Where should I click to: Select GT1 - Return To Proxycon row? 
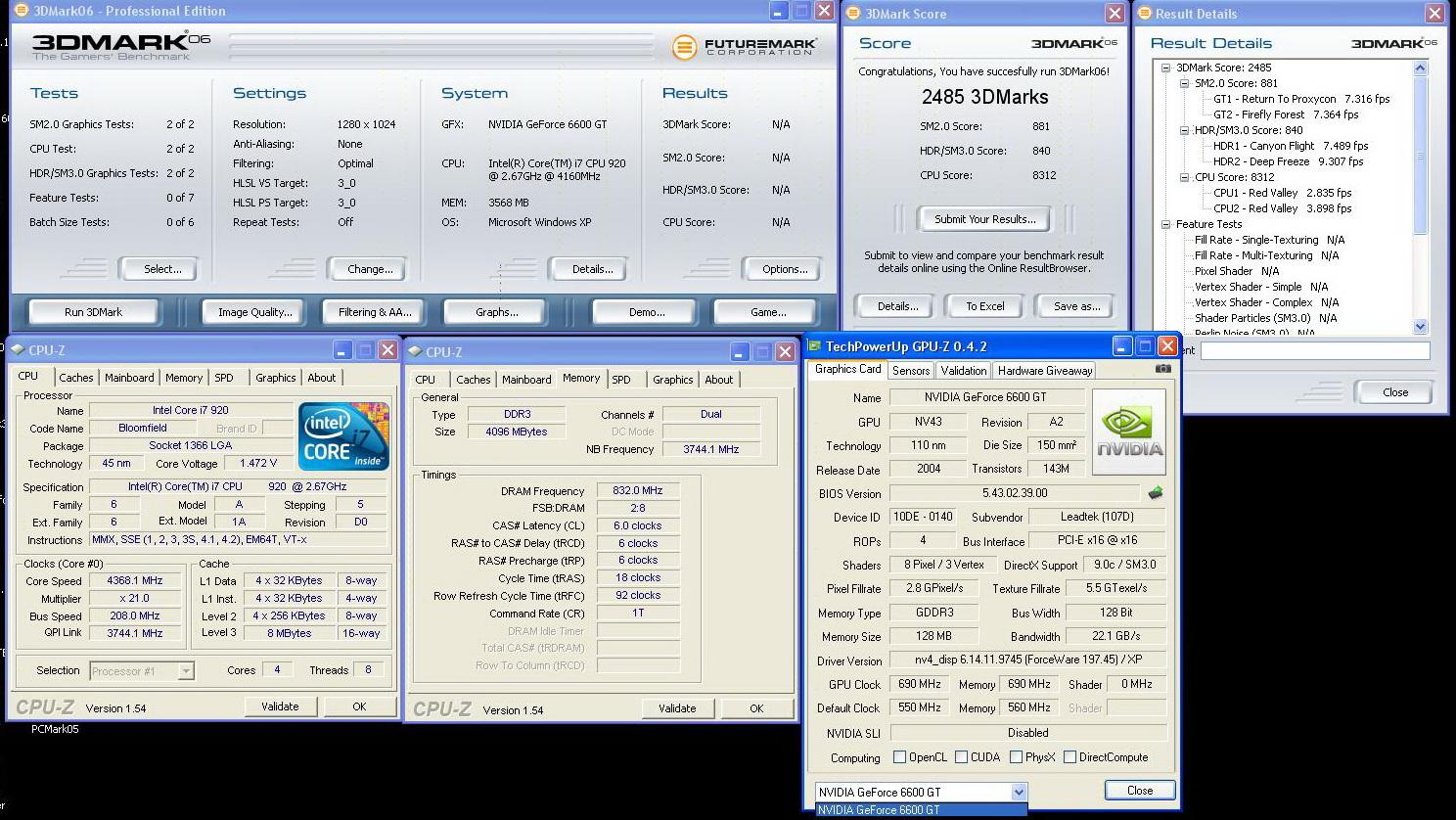[x=1301, y=99]
